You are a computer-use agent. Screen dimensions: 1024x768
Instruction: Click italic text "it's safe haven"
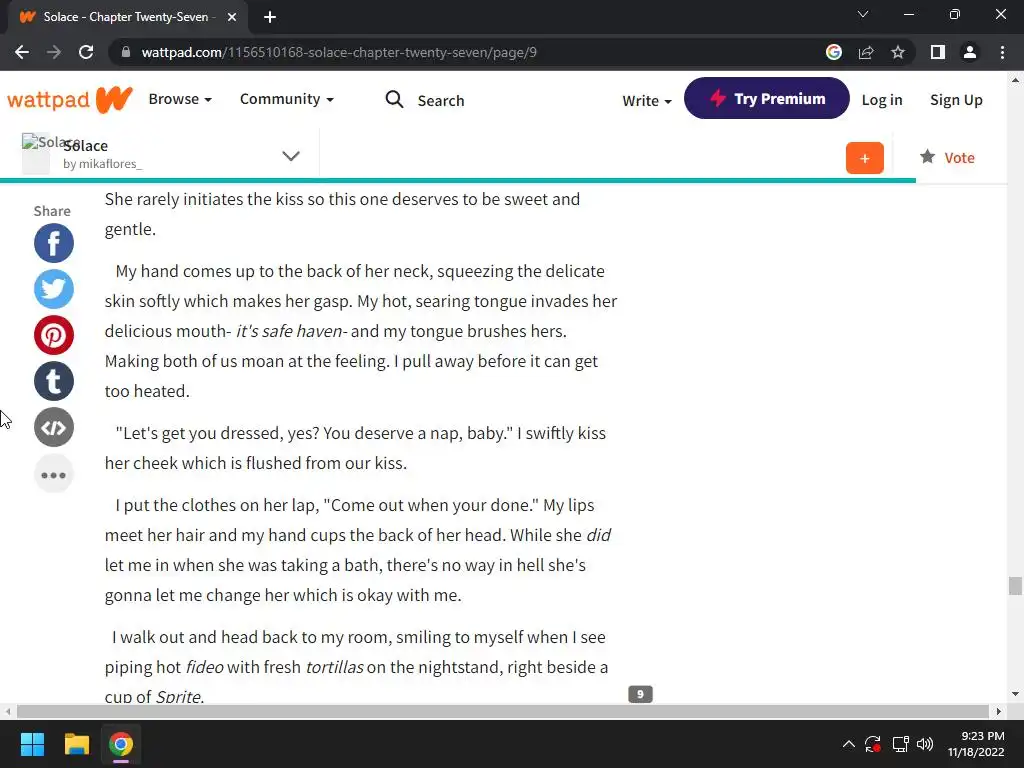289,331
